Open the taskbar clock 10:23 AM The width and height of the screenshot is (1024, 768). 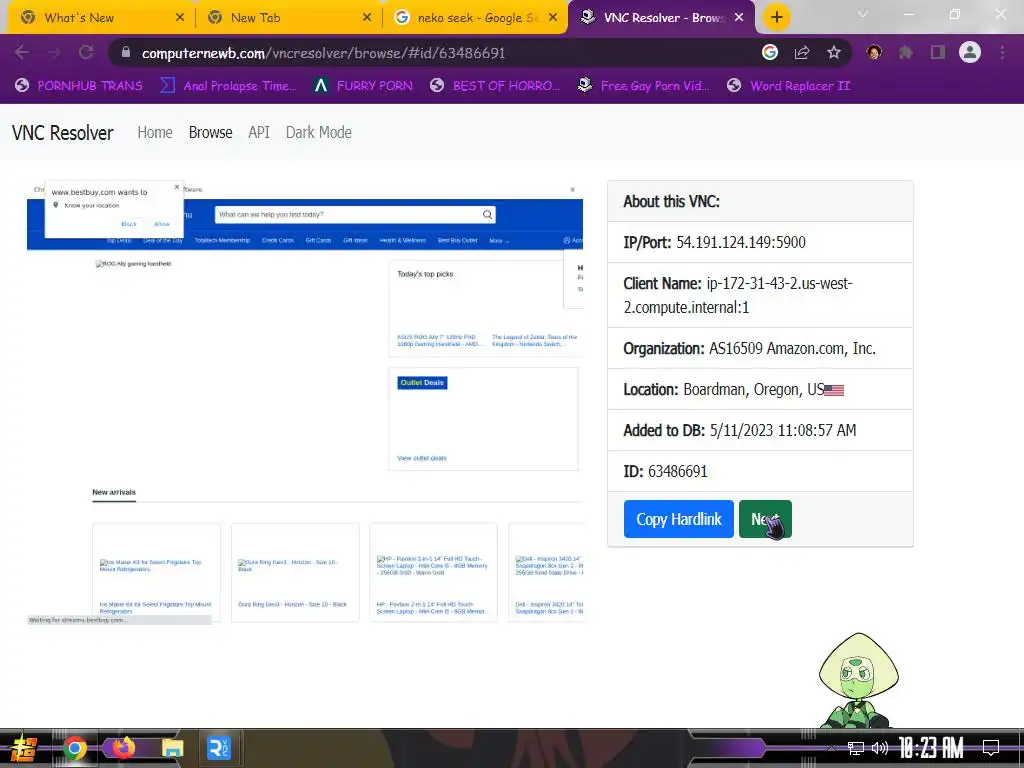tap(931, 748)
